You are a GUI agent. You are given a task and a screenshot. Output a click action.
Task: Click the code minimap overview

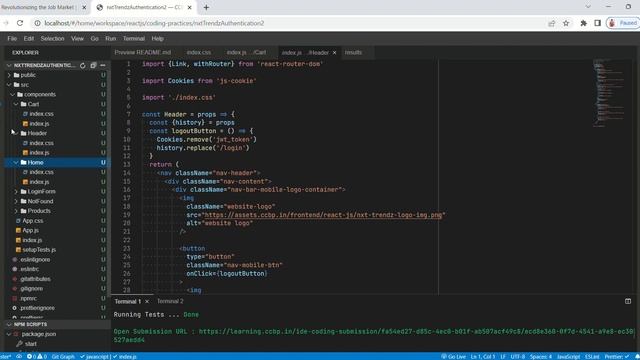[x=609, y=94]
